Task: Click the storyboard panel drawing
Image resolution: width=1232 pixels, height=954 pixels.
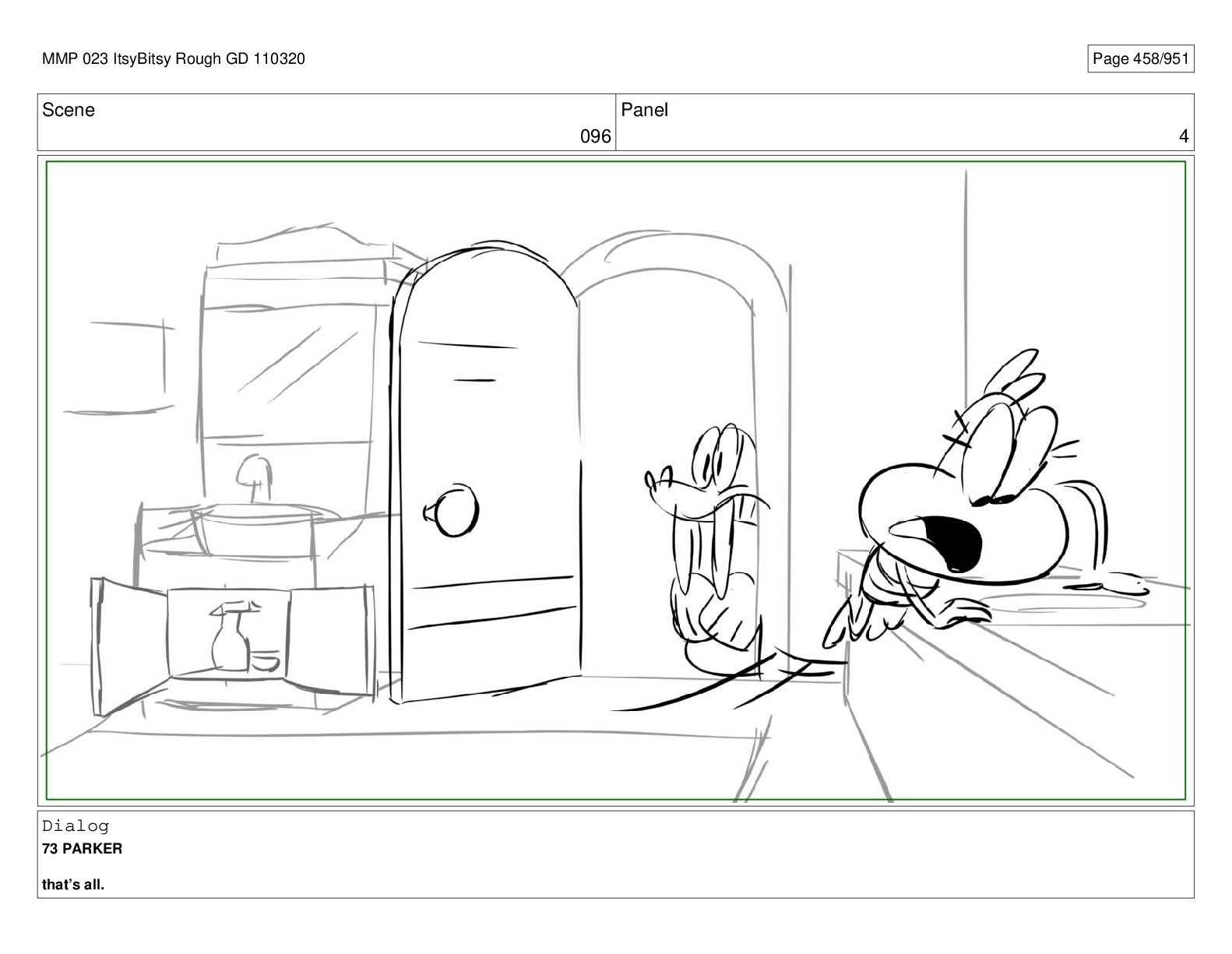Action: pyautogui.click(x=616, y=480)
